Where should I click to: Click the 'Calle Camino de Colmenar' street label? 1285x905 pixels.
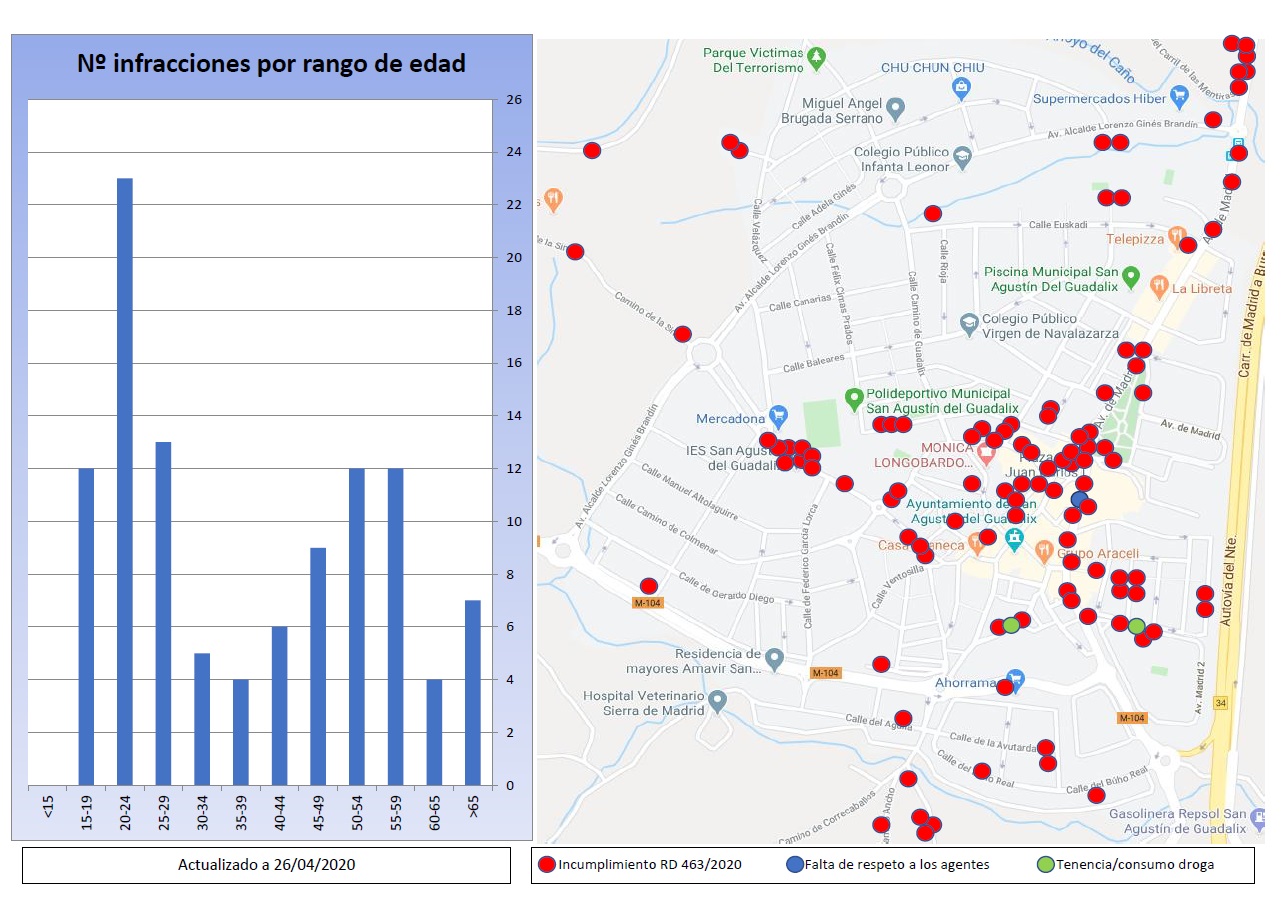coord(667,523)
